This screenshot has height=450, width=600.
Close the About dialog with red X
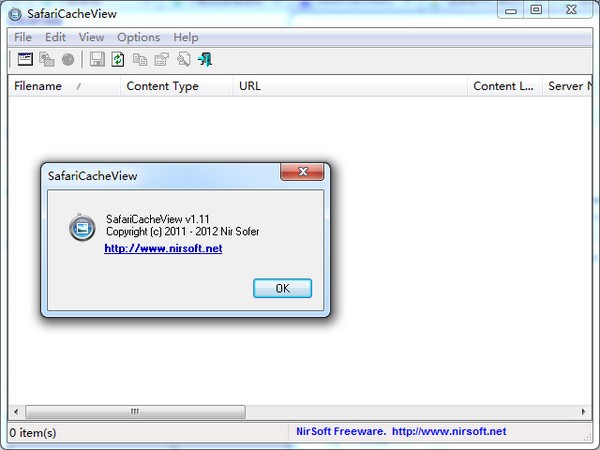coord(302,171)
